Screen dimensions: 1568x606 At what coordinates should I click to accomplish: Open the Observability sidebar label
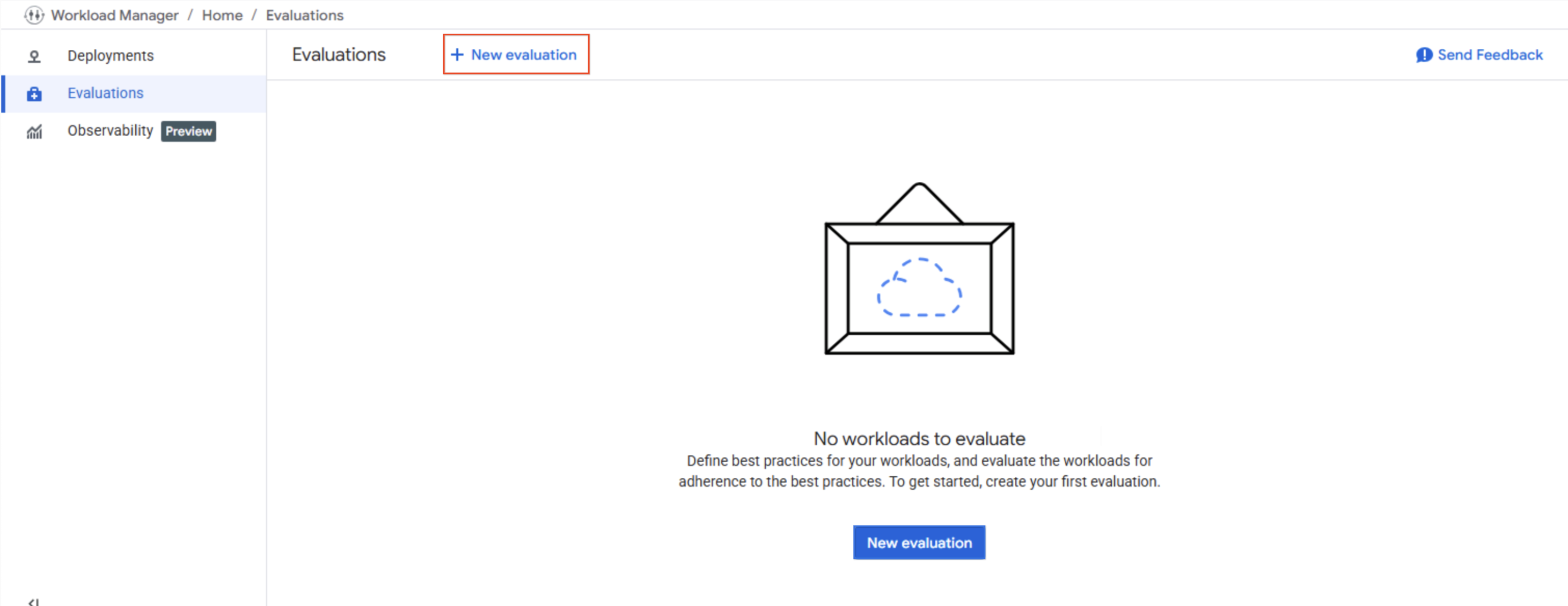click(x=110, y=131)
